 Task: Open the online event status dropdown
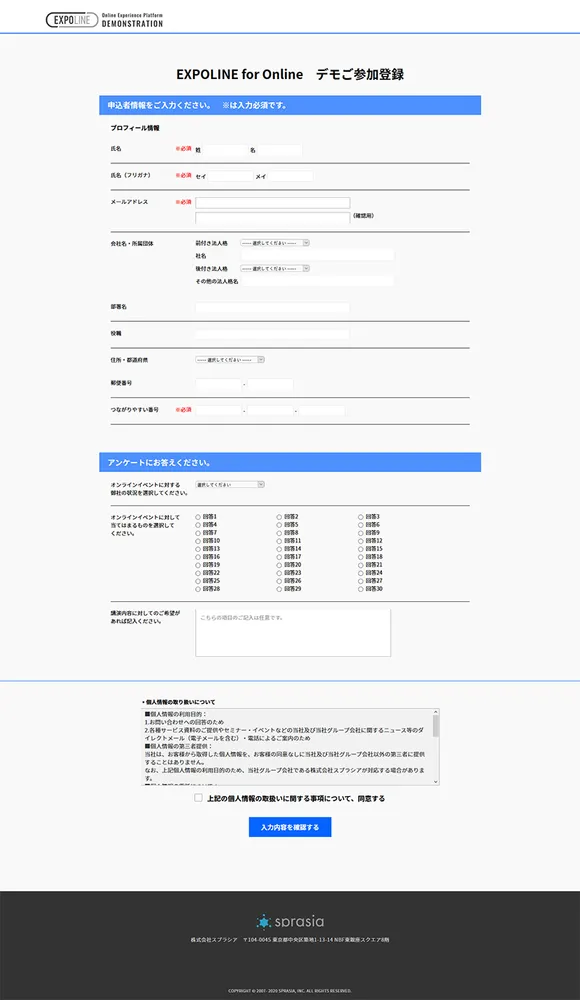(x=230, y=485)
